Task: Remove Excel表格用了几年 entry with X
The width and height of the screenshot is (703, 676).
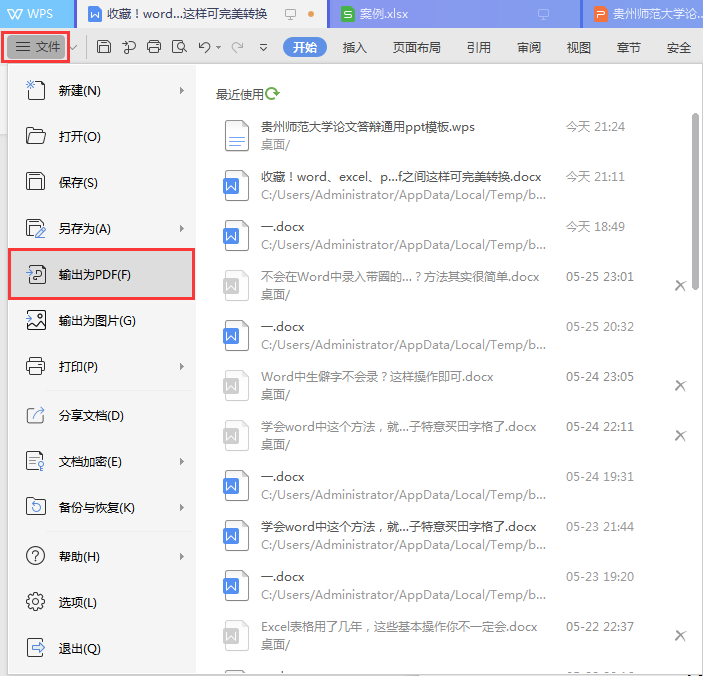Action: coord(680,635)
